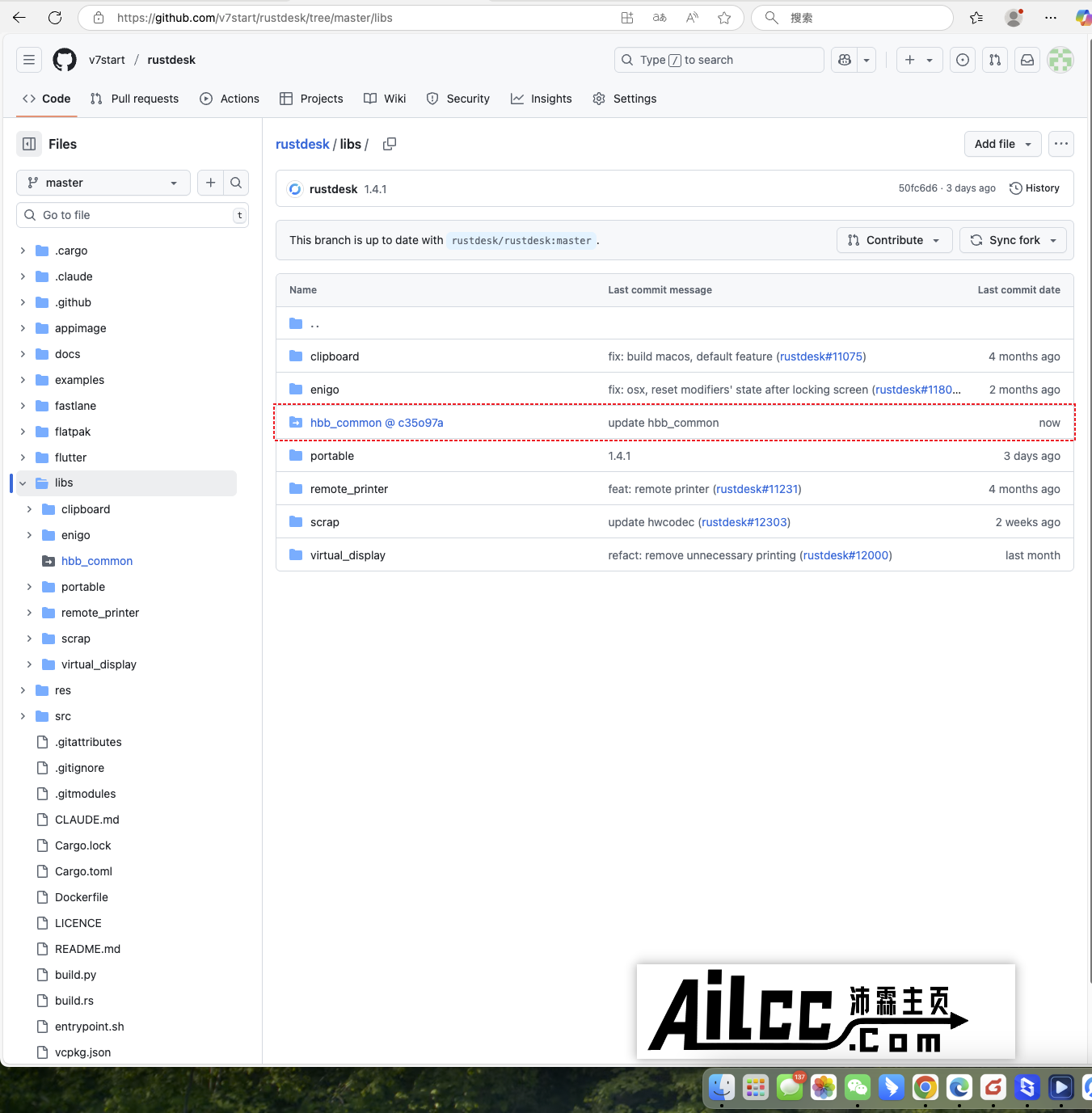
Task: Open pull requests icon in header
Action: (x=995, y=60)
